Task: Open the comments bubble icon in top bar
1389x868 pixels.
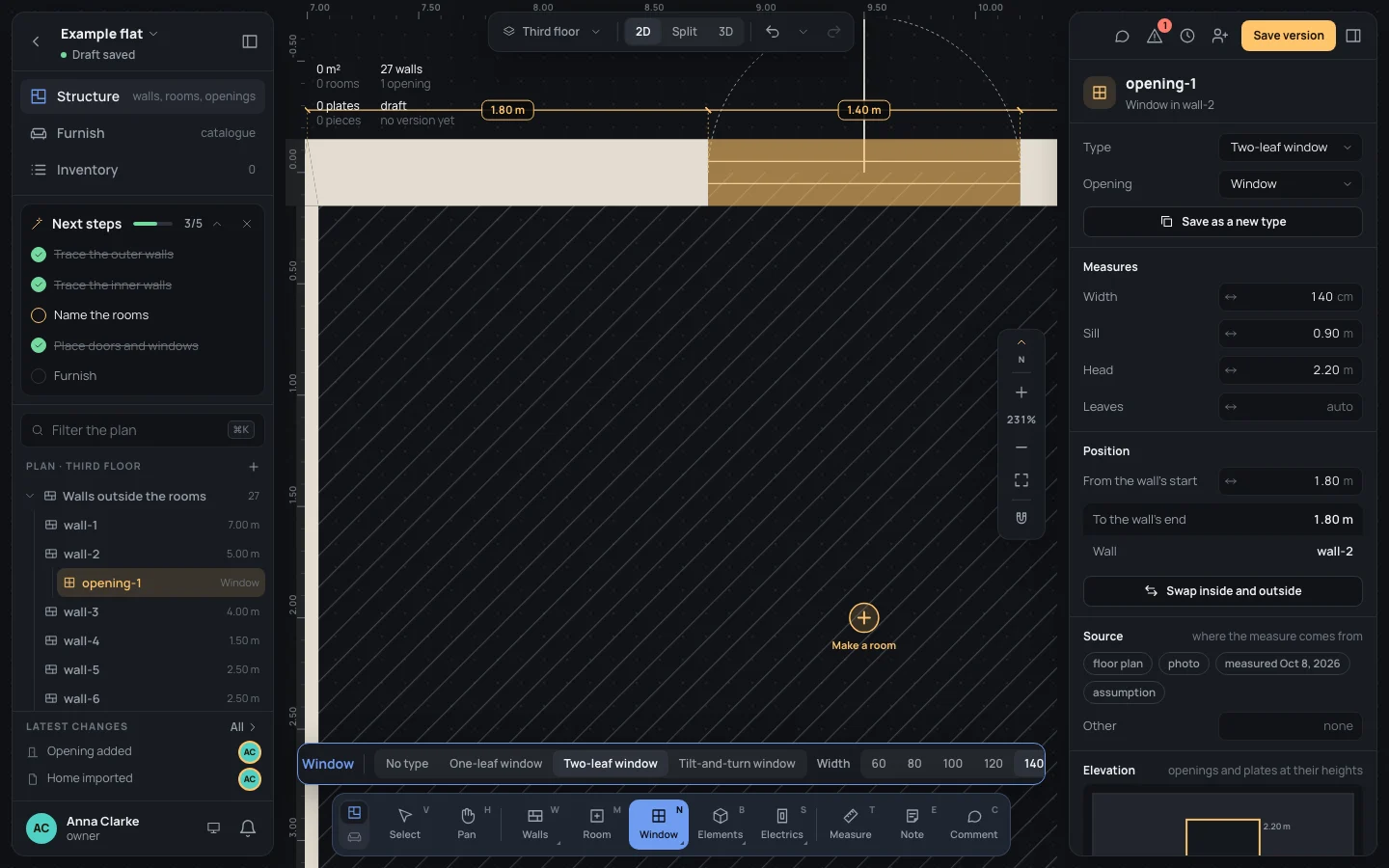Action: 1122,36
